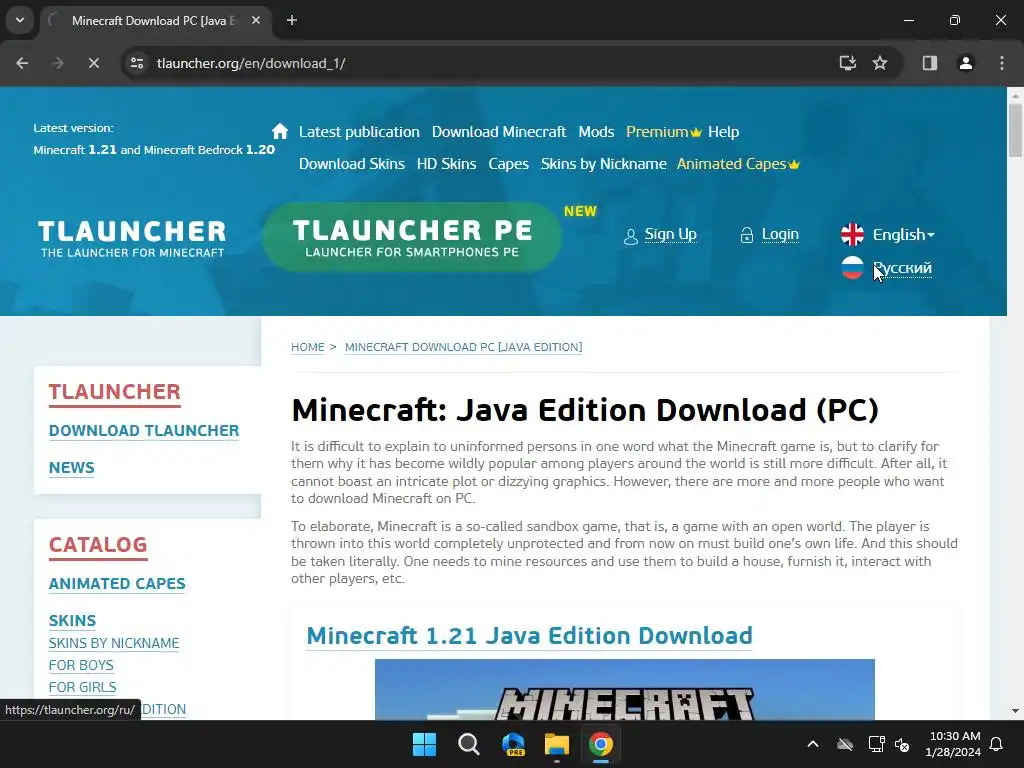Click the TLauncher site logo

pyautogui.click(x=132, y=238)
